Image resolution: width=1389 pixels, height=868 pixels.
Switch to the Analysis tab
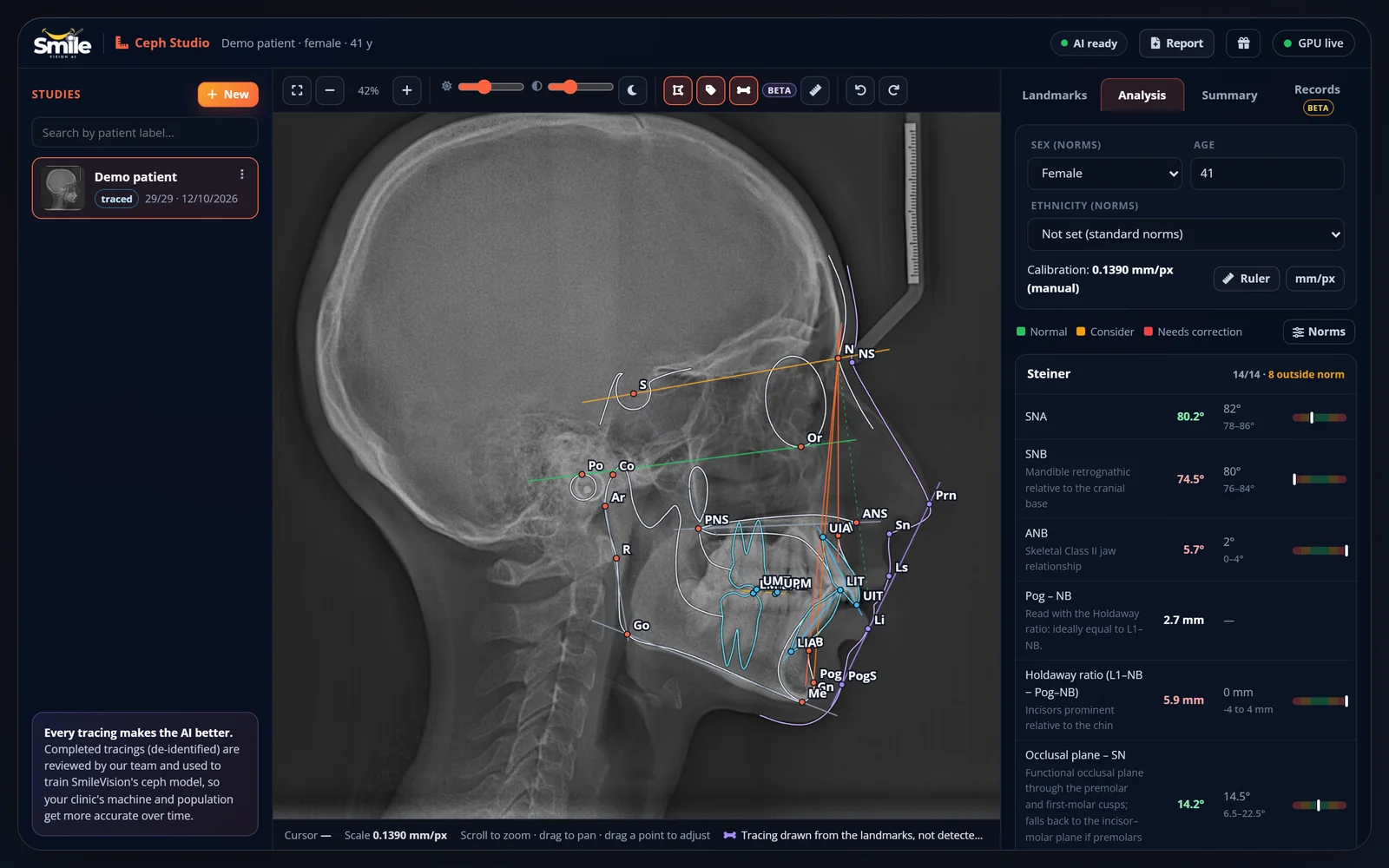(x=1142, y=95)
